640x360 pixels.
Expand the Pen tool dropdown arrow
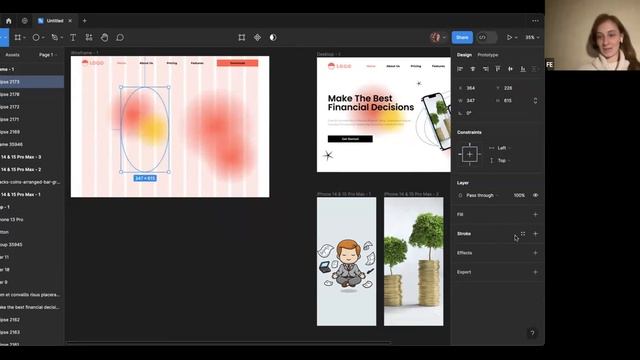click(x=62, y=38)
